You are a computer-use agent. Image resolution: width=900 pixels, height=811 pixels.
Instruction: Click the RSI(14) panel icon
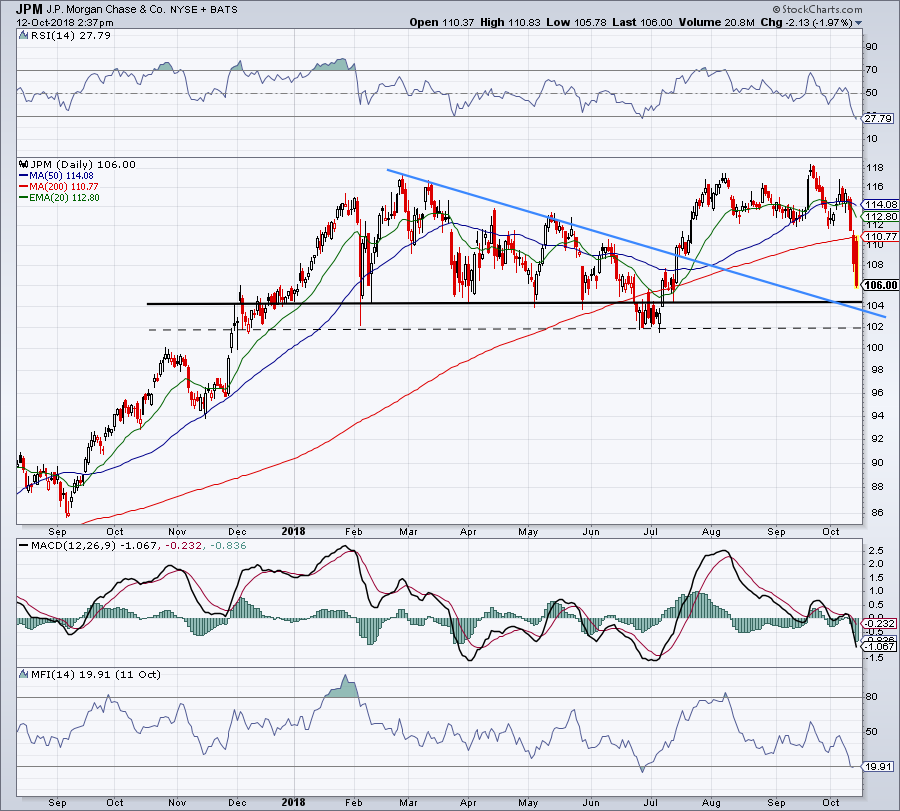click(x=24, y=35)
